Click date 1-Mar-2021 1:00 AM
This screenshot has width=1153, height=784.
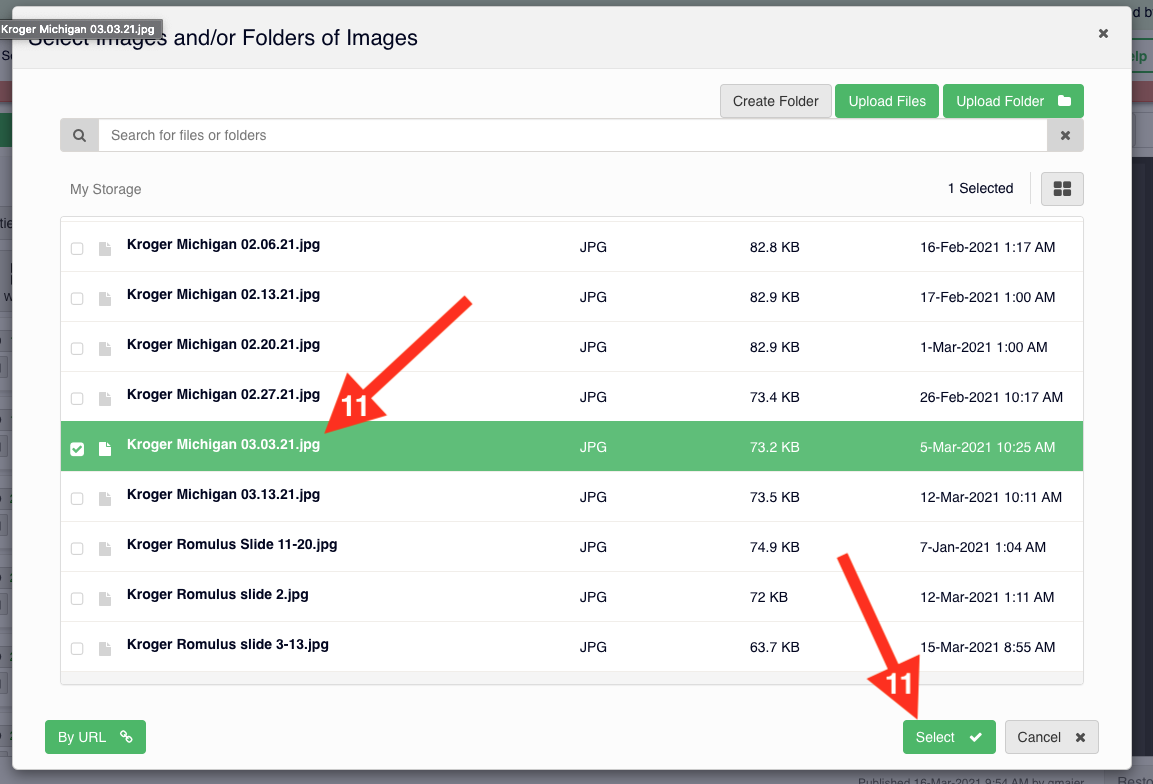point(984,348)
